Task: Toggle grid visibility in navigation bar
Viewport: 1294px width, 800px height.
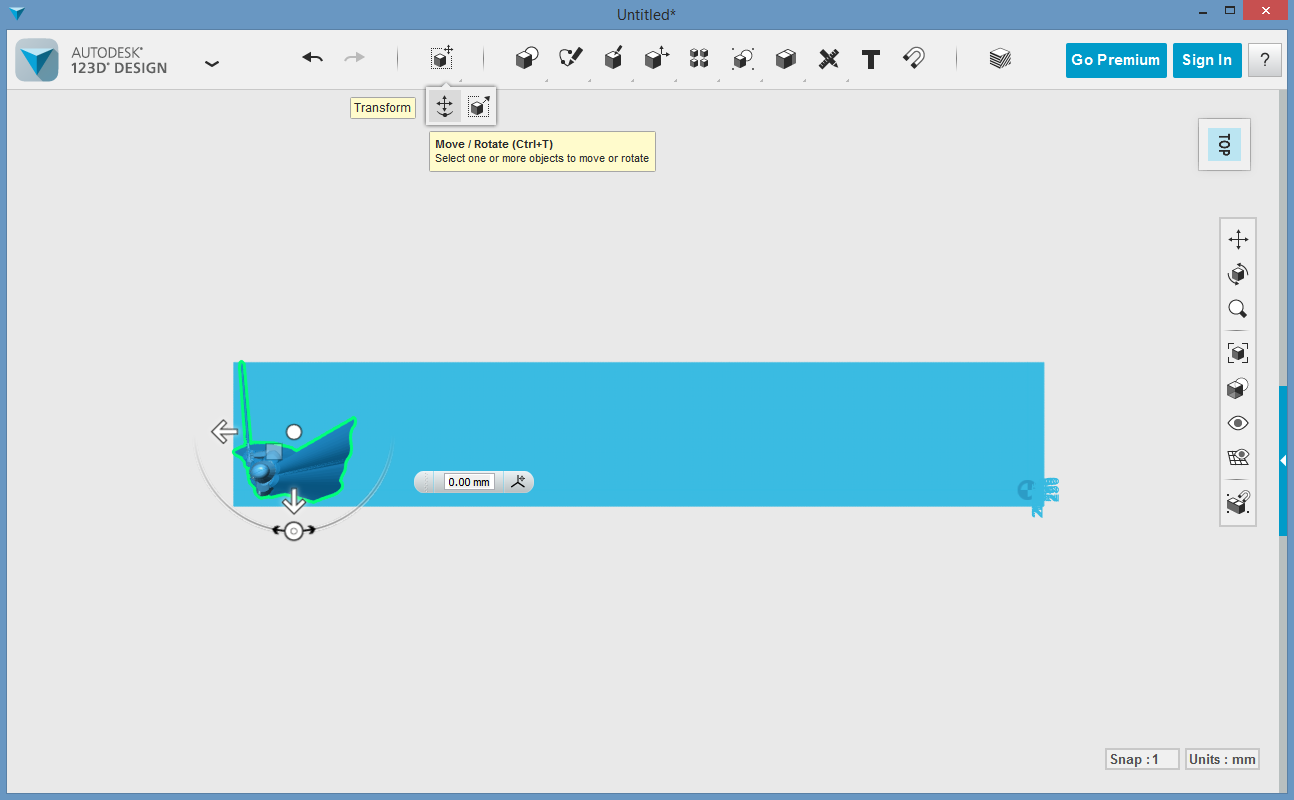Action: 1238,458
